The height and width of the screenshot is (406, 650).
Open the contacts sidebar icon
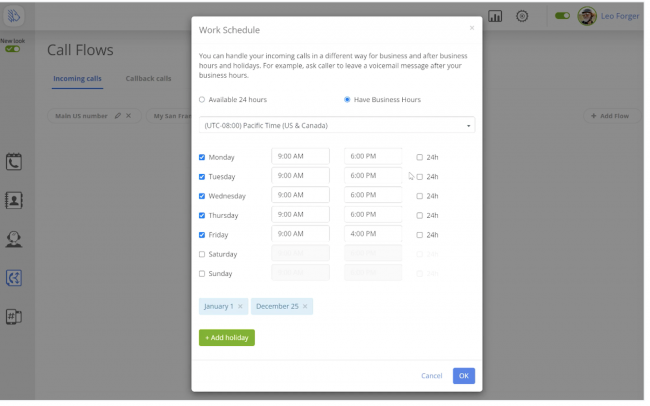pos(14,200)
